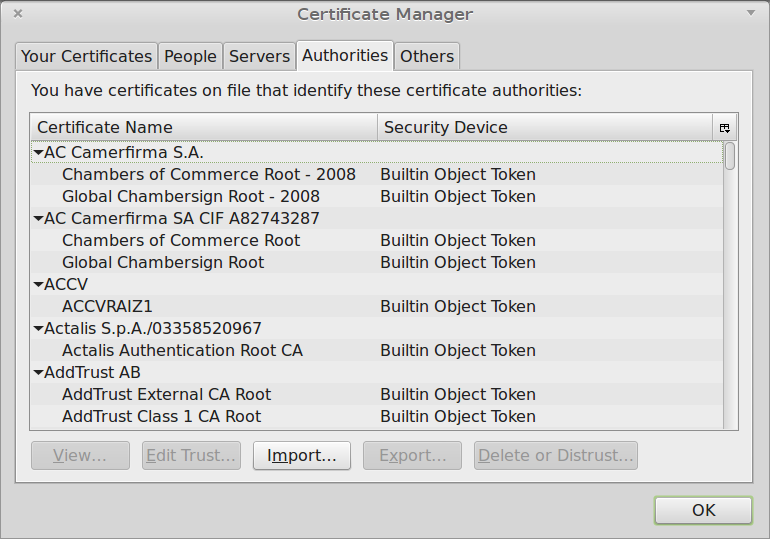Collapse the AC Camerfirma S.A. group
This screenshot has height=539, width=770.
coord(38,153)
